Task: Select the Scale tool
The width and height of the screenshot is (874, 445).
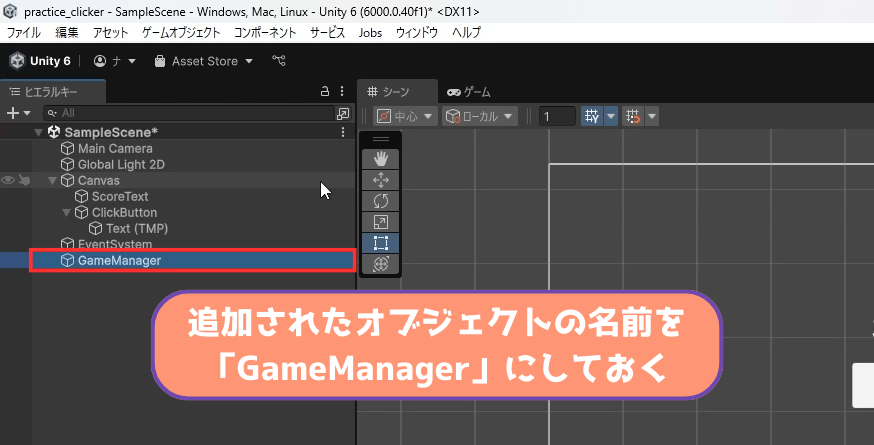Action: click(381, 222)
